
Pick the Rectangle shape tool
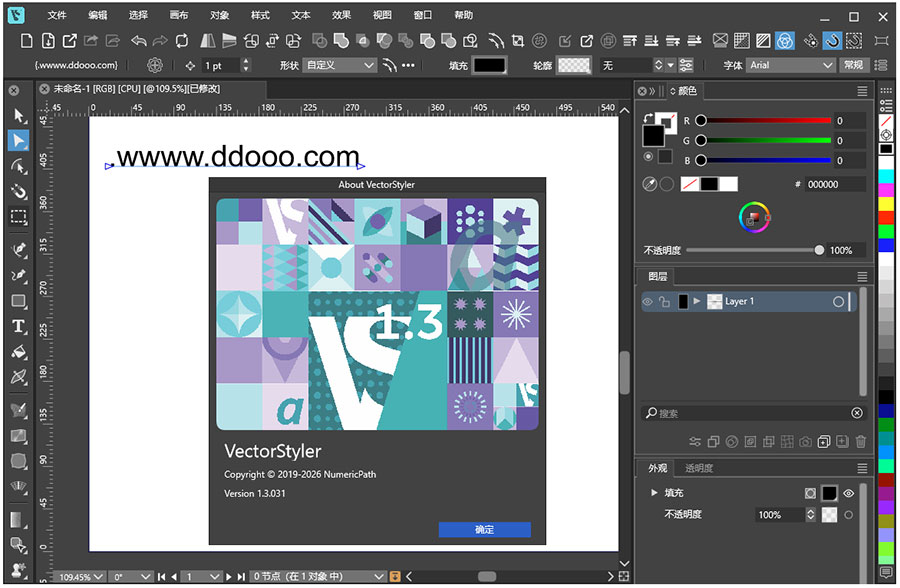(x=18, y=301)
